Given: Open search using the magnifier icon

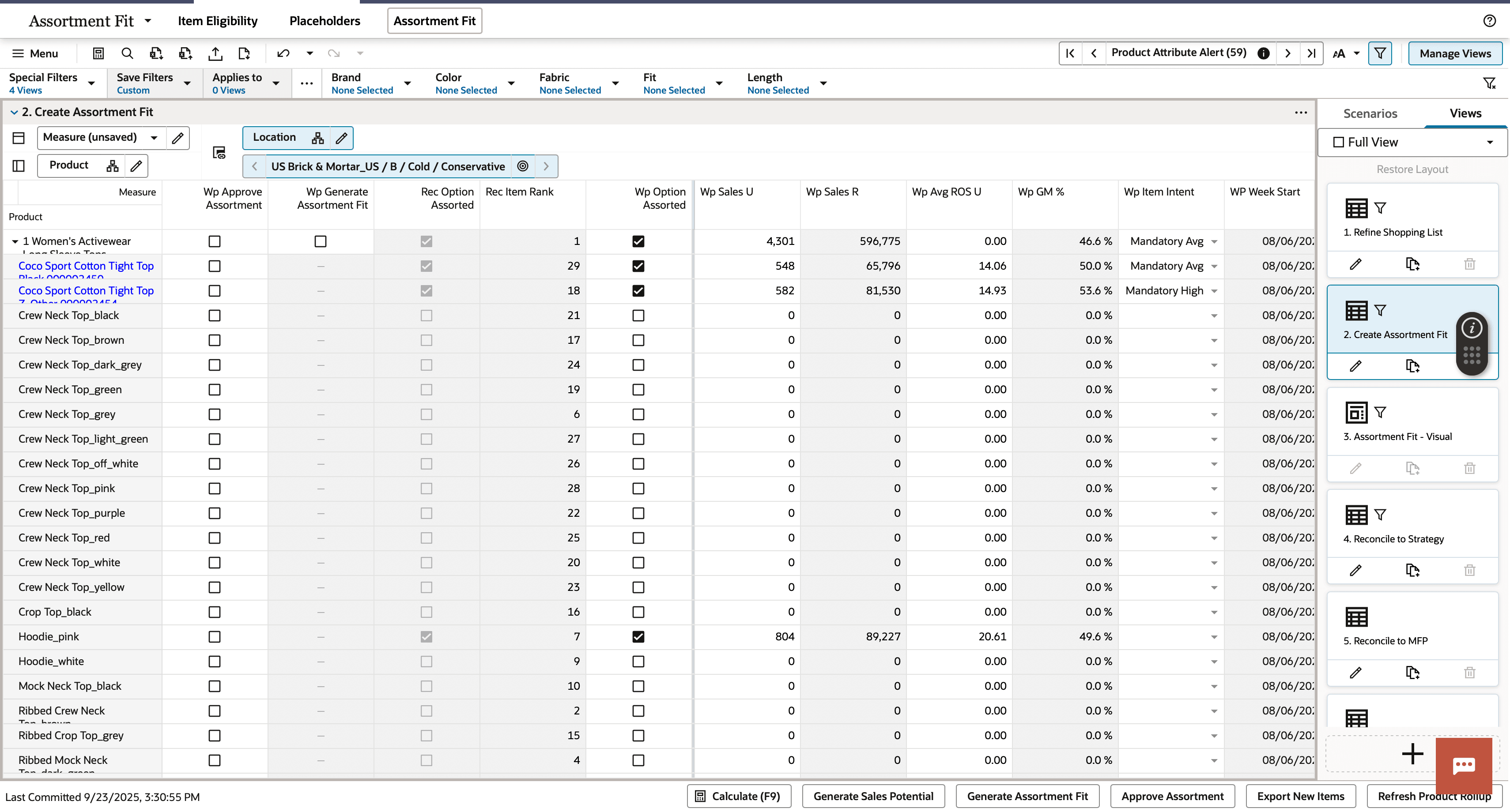Looking at the screenshot, I should [127, 53].
